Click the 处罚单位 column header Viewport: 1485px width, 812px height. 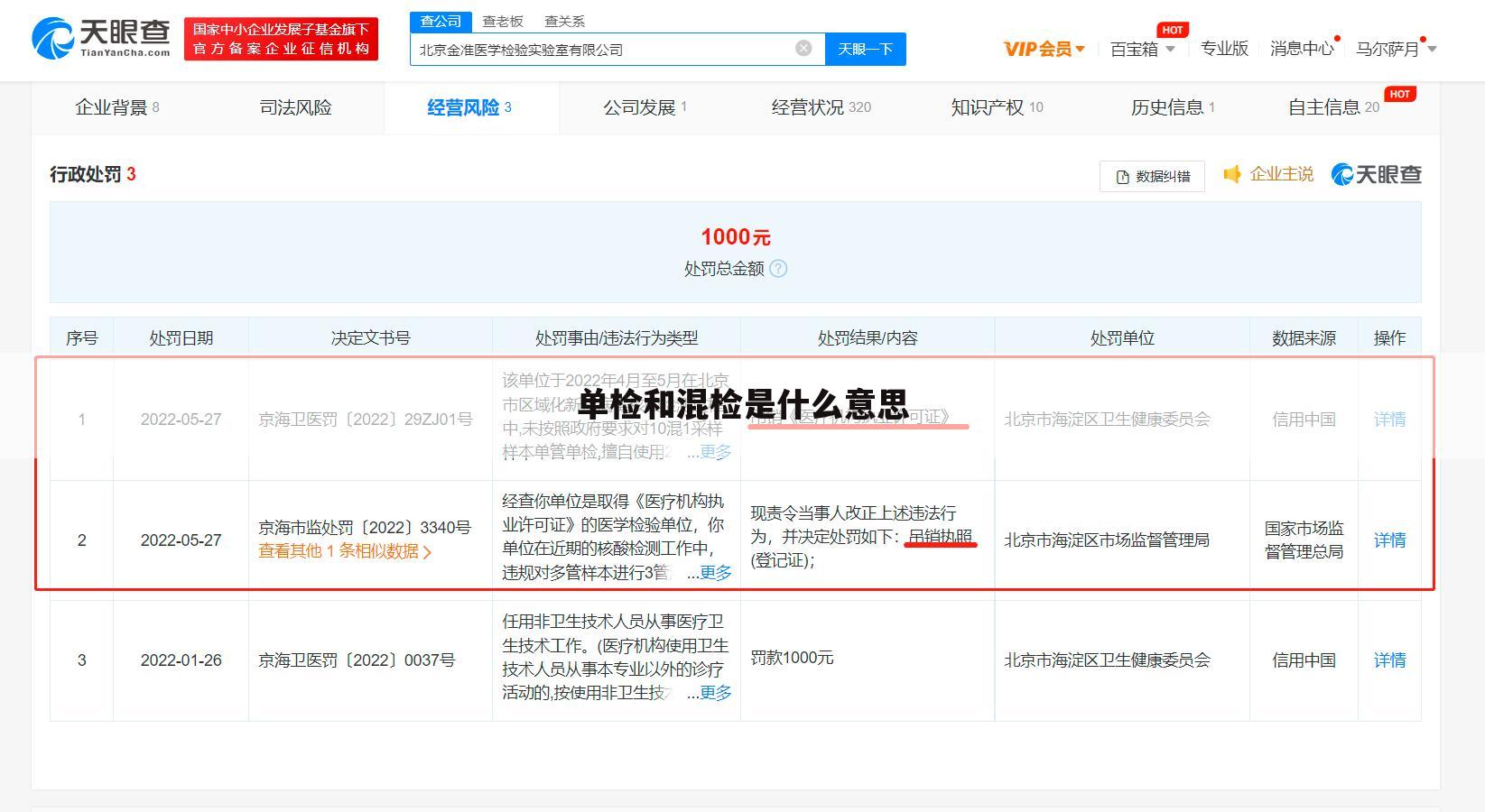pyautogui.click(x=1122, y=338)
